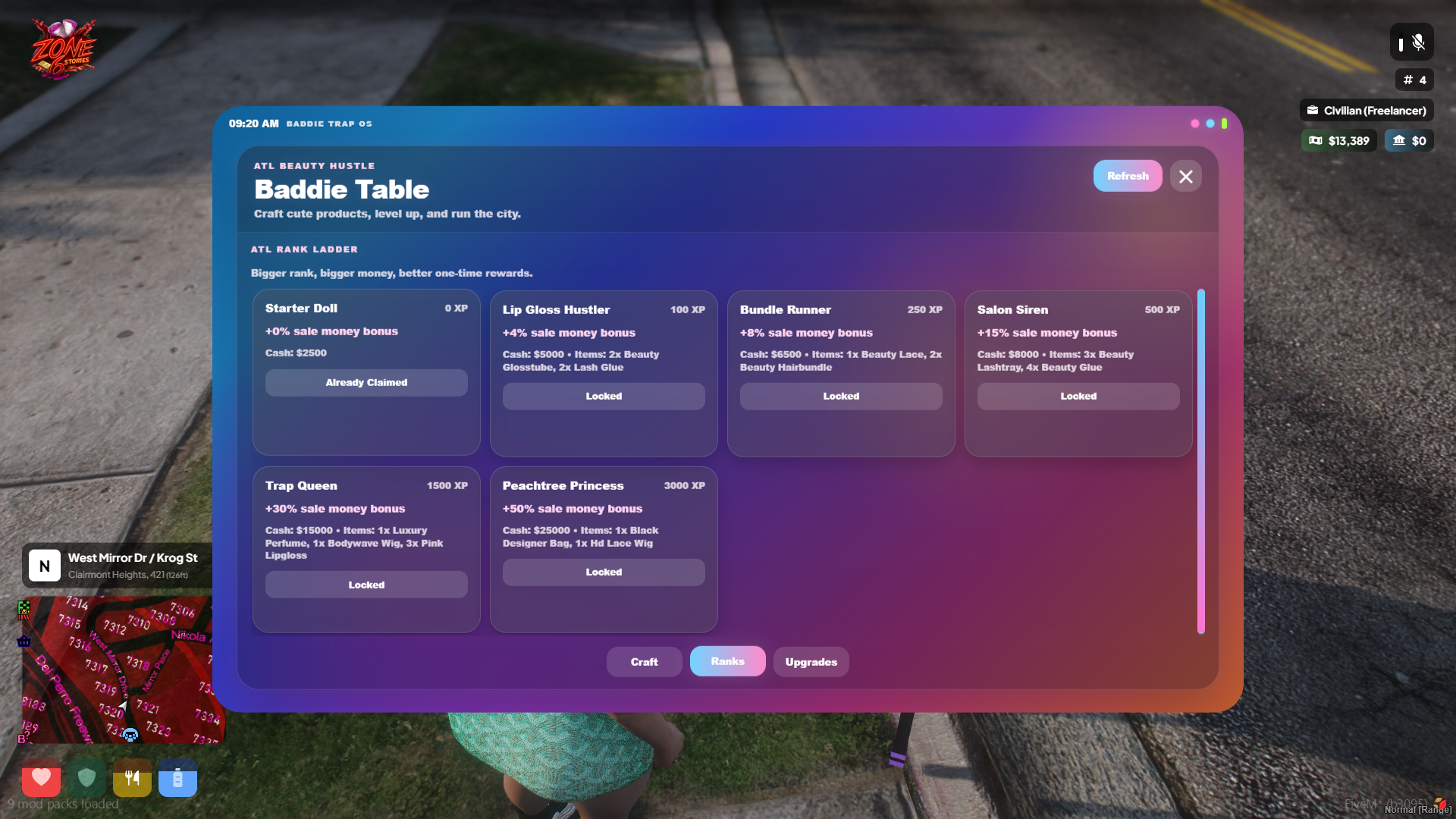
Task: Click the cash amount $13,389
Action: [1349, 141]
